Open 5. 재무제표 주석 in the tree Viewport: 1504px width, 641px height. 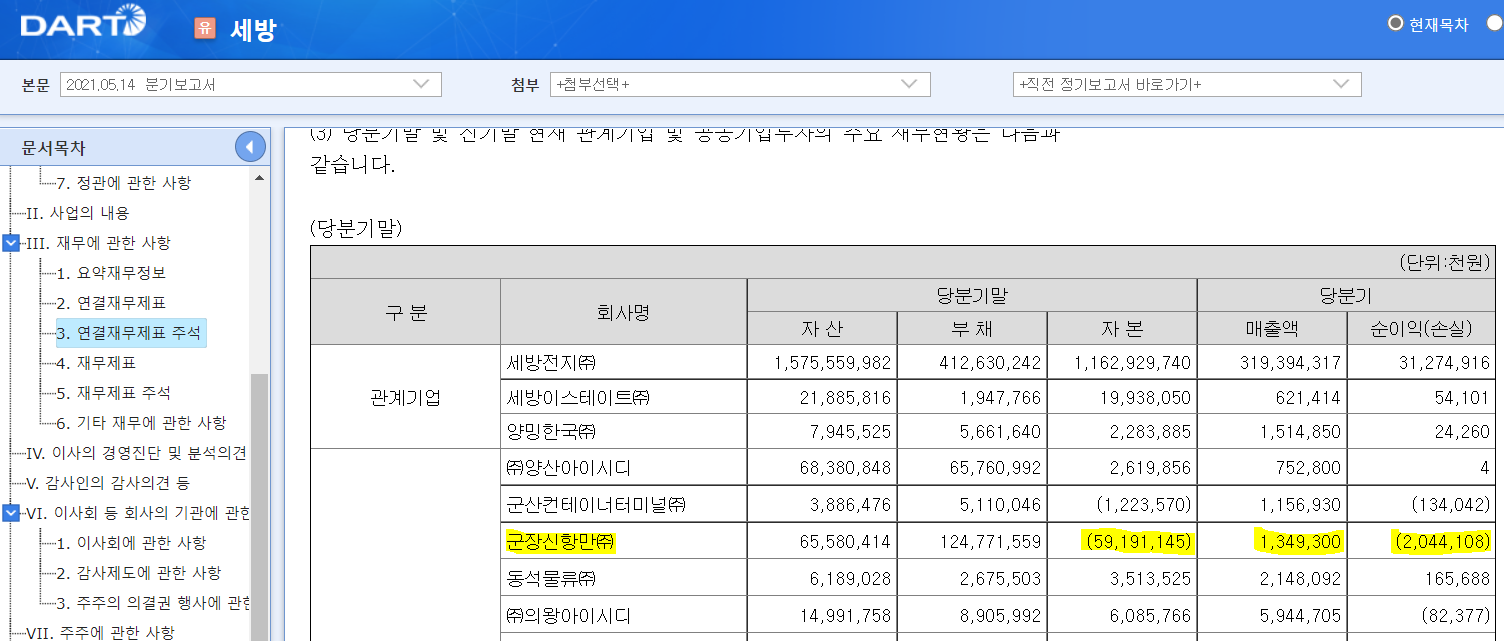(113, 393)
